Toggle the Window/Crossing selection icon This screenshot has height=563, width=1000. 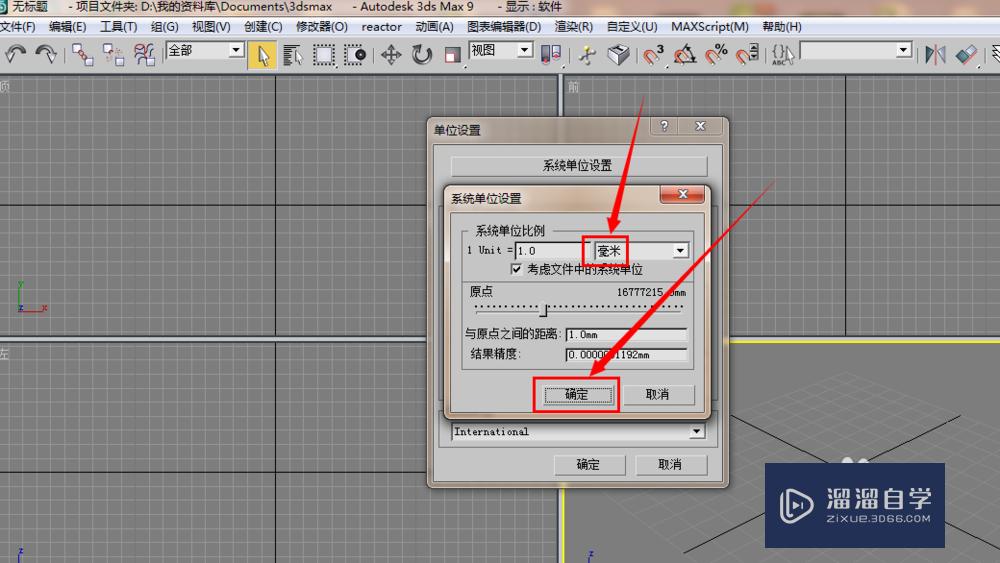(355, 55)
